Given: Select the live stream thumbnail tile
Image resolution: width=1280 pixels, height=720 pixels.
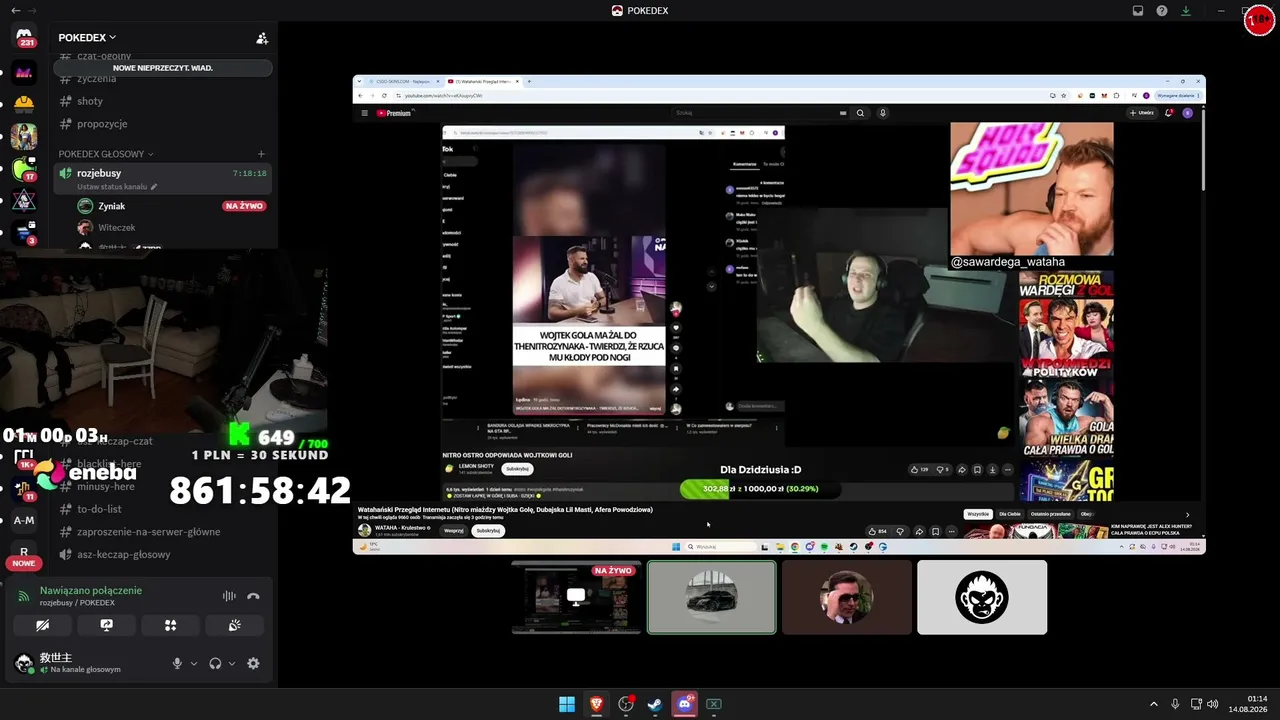Looking at the screenshot, I should click(x=576, y=597).
